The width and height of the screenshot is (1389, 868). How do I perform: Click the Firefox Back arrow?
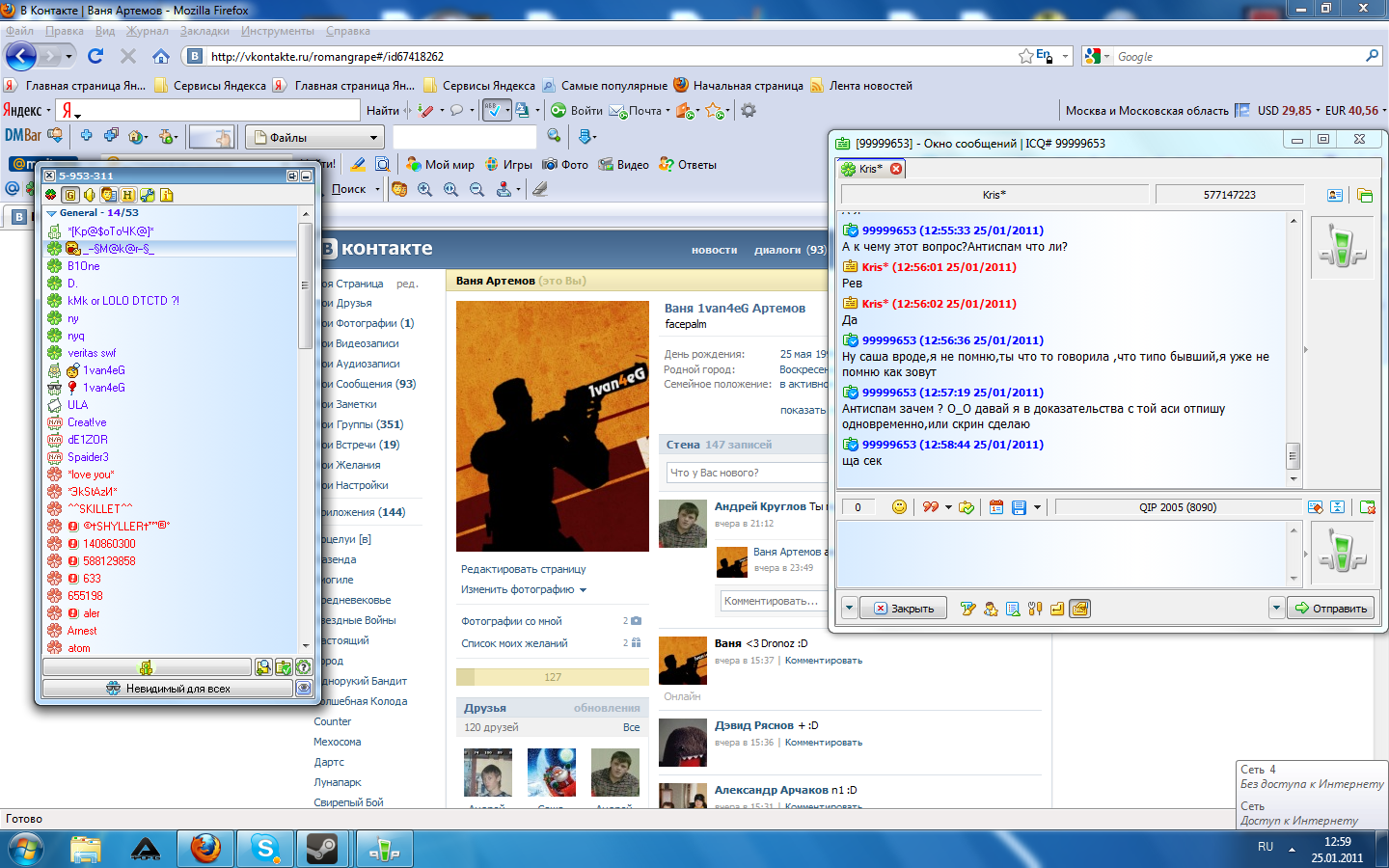(x=21, y=56)
